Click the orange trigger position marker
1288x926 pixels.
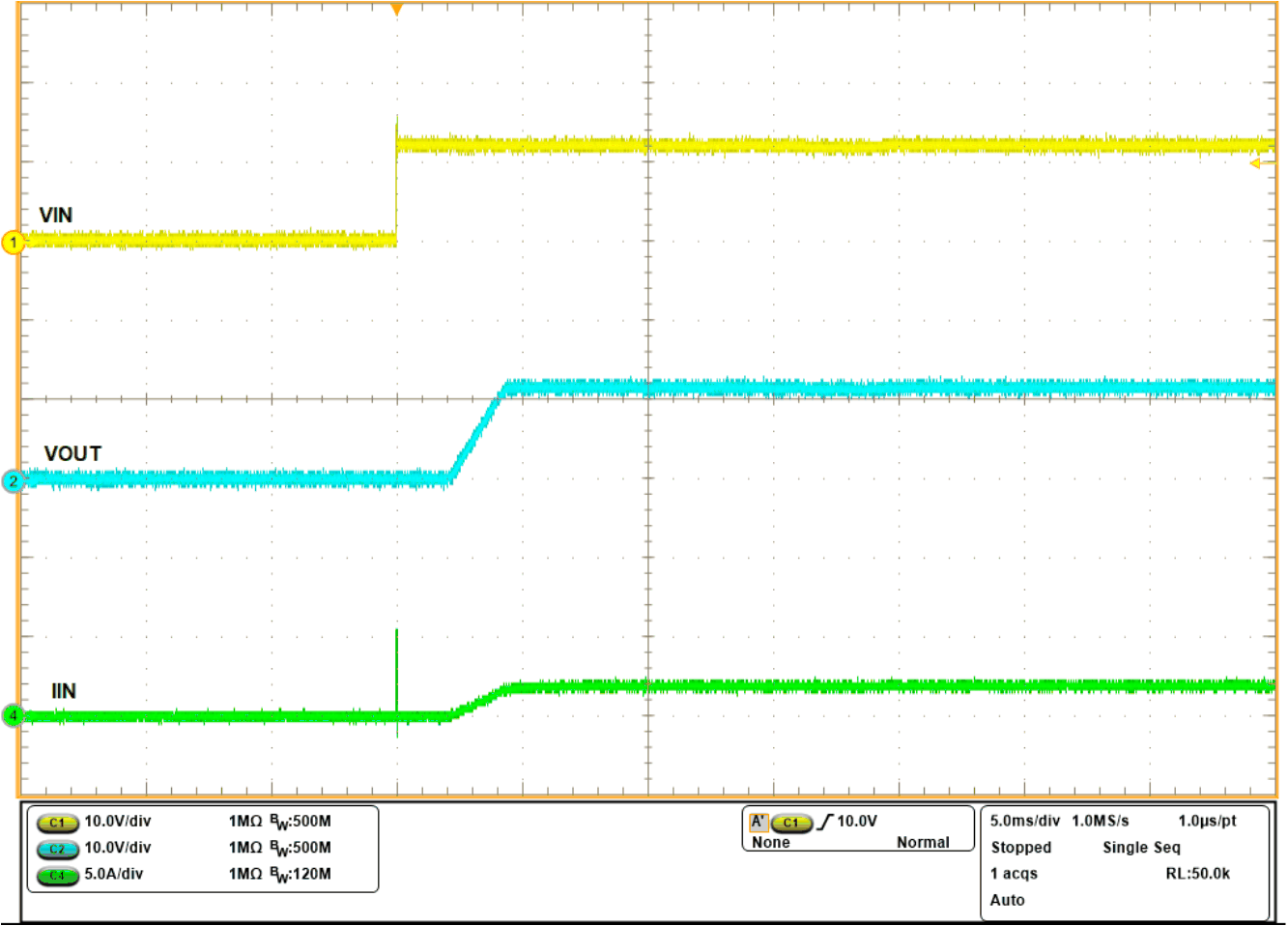(397, 9)
